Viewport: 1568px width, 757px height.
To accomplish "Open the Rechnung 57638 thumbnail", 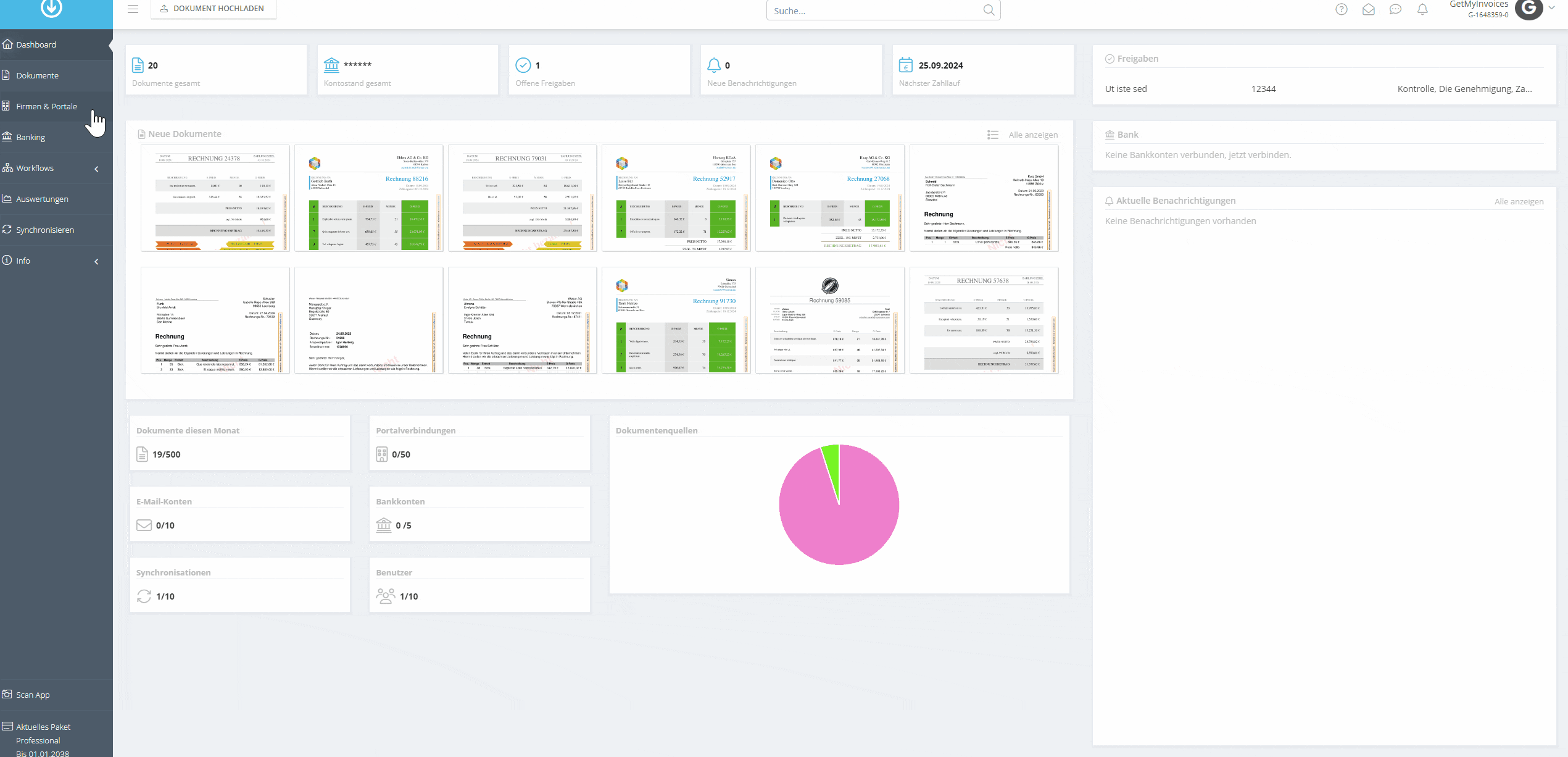I will coord(984,320).
